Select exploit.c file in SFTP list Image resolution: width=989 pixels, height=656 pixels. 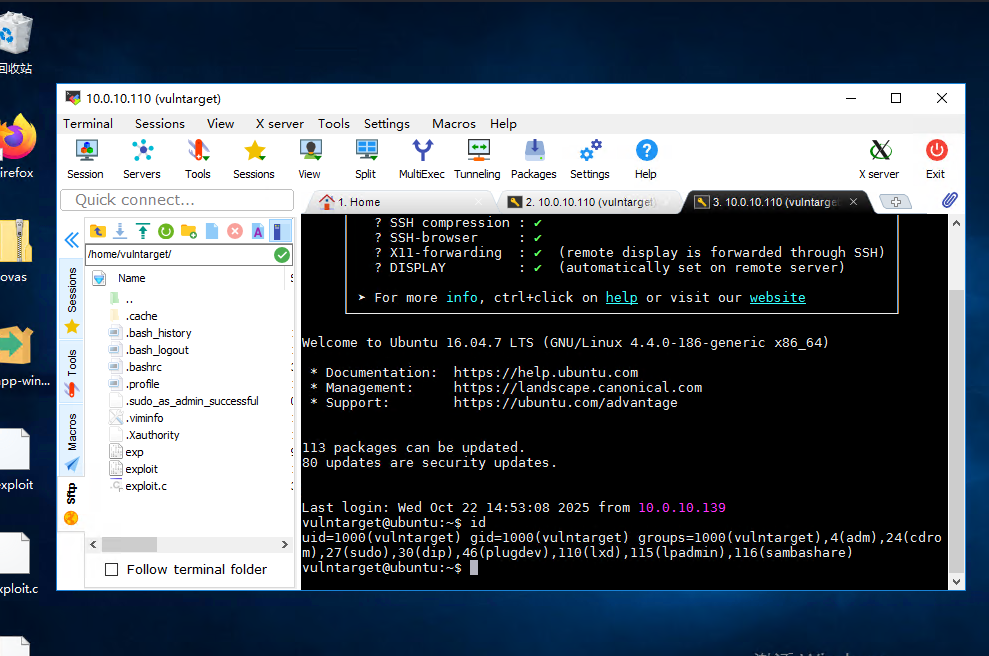point(146,486)
